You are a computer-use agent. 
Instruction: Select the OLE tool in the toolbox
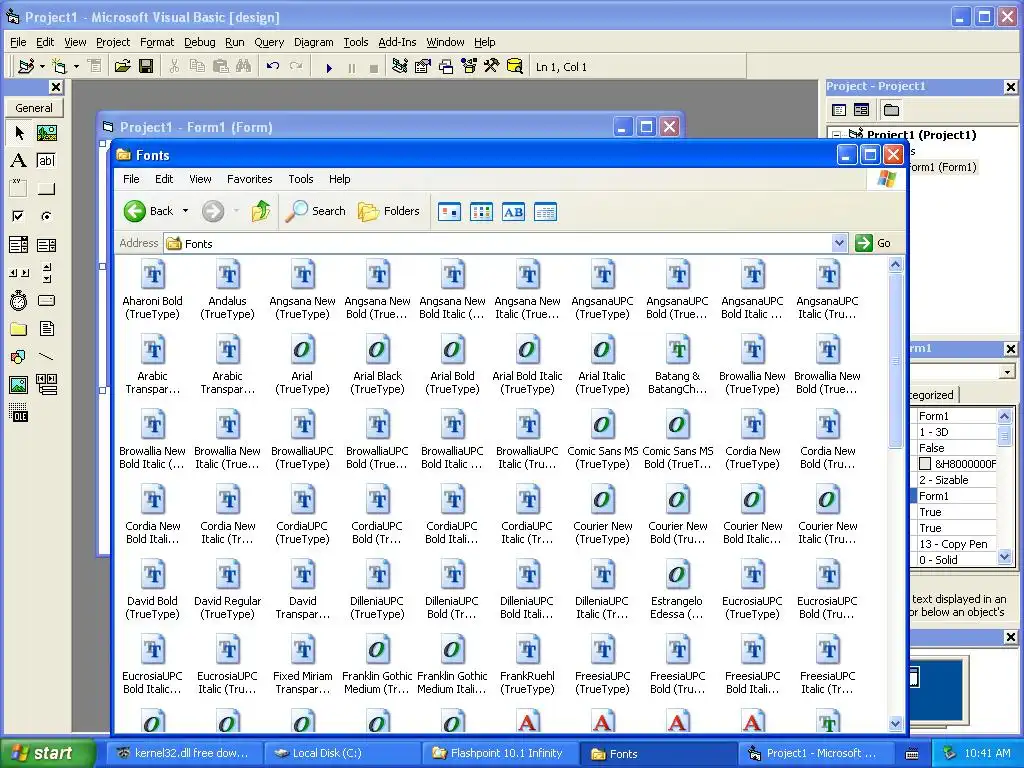click(19, 413)
